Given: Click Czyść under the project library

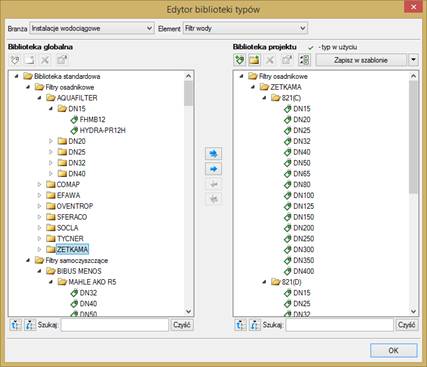Looking at the screenshot, I should coord(406,325).
